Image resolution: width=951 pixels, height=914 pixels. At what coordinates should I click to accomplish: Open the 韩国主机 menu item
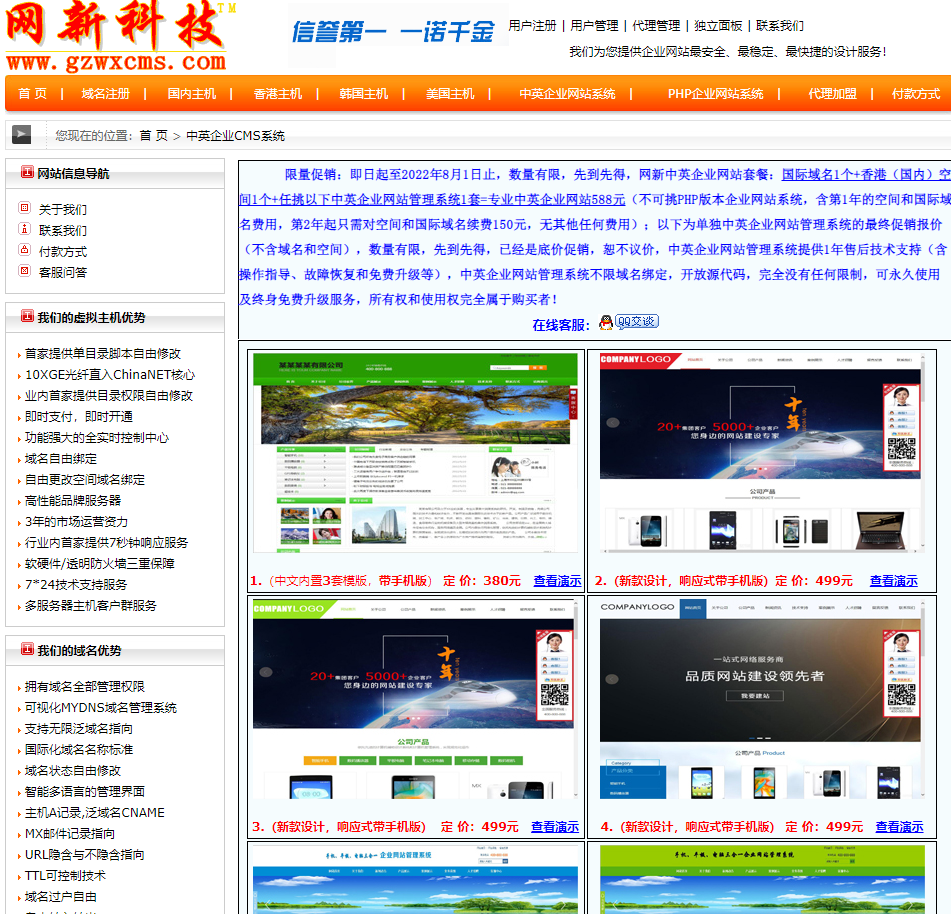[364, 94]
